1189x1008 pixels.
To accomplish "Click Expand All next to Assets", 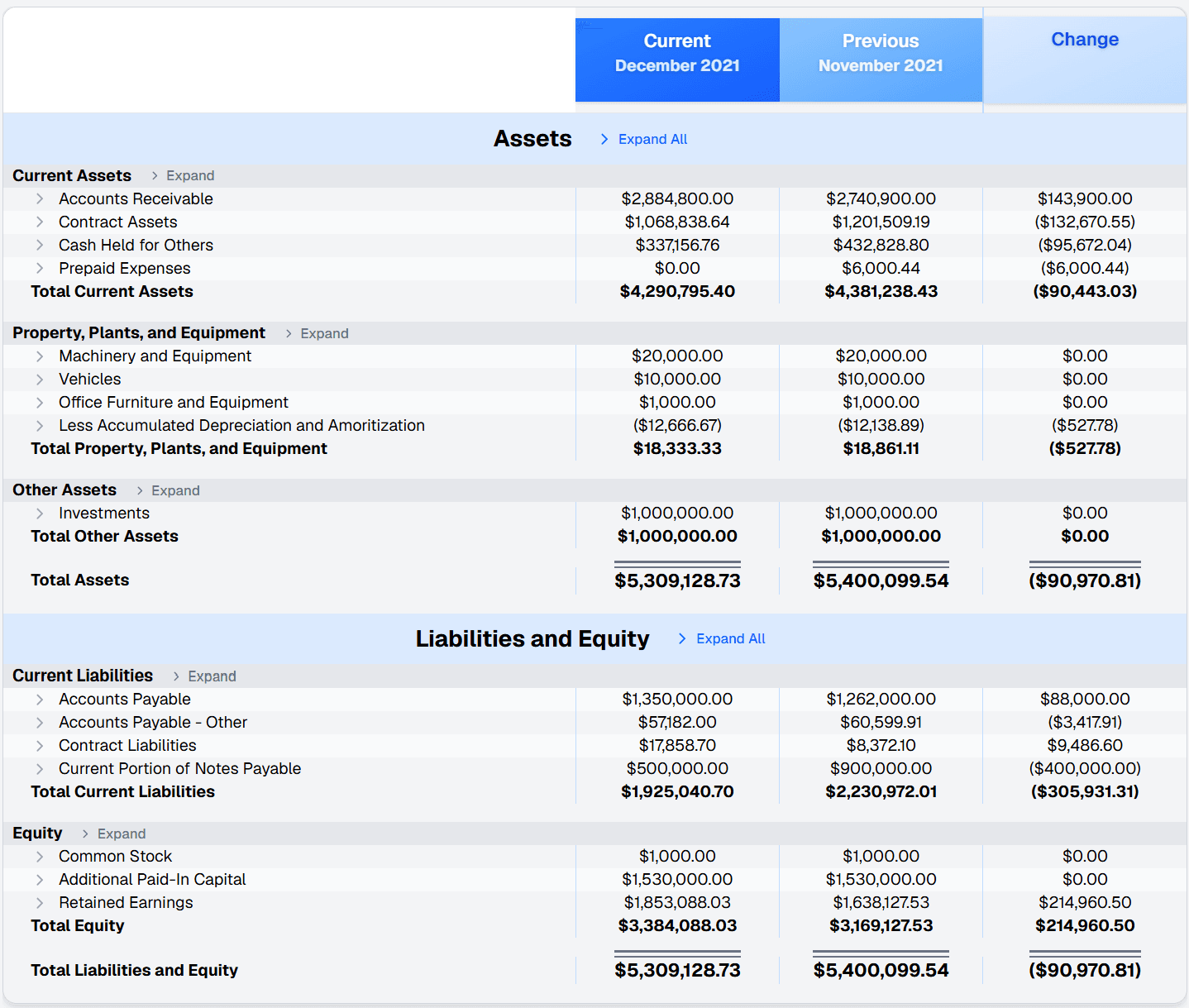I will [643, 139].
